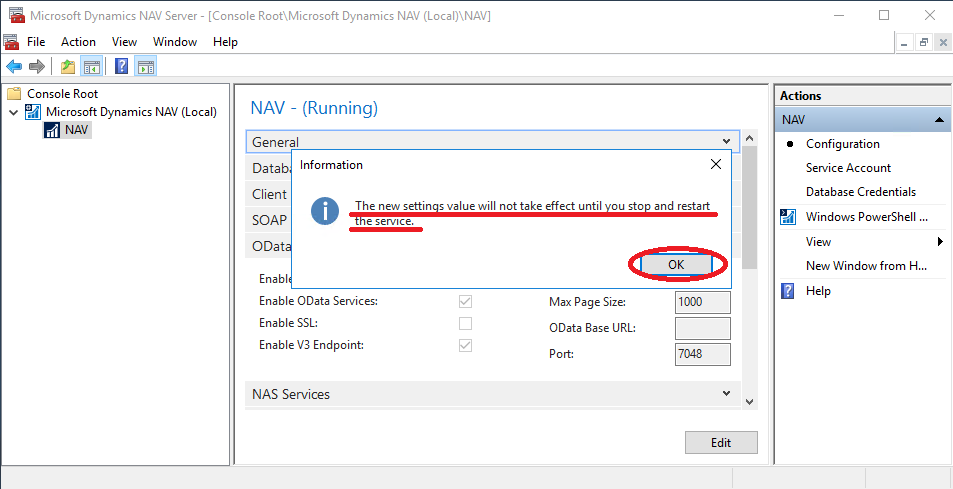Minimize the inner MDI window

[905, 43]
